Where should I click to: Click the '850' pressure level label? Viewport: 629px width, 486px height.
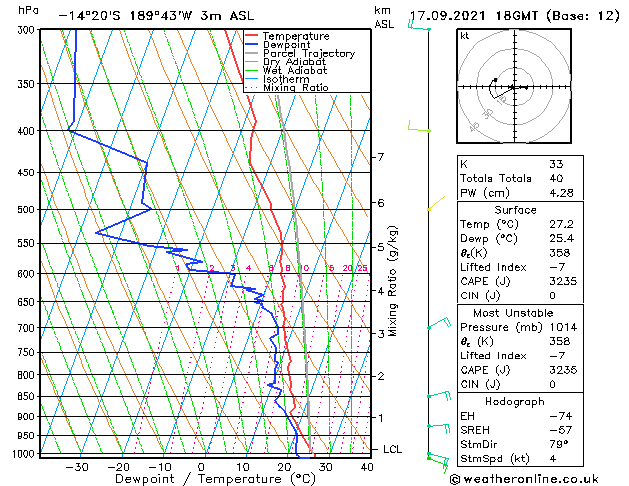28,396
